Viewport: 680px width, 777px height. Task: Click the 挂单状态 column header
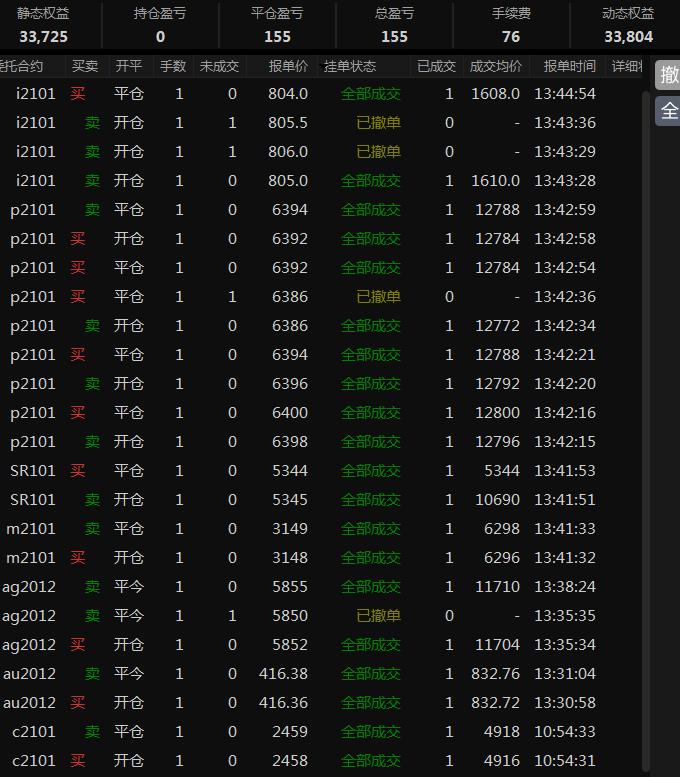pyautogui.click(x=350, y=66)
